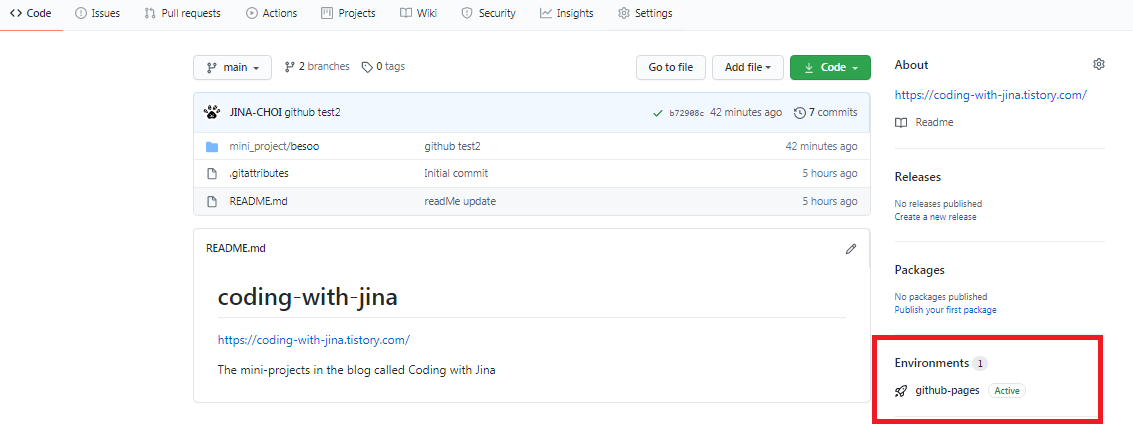
Task: Open the Issues tab
Action: 98,13
